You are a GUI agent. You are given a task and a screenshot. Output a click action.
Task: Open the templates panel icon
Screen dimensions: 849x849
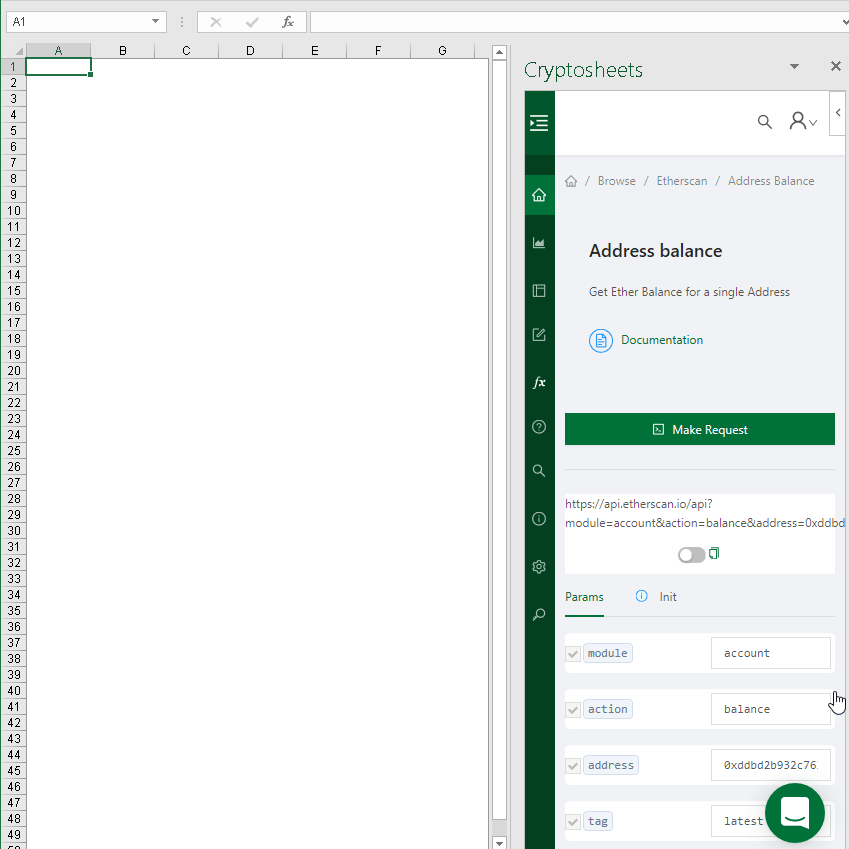[x=538, y=290]
